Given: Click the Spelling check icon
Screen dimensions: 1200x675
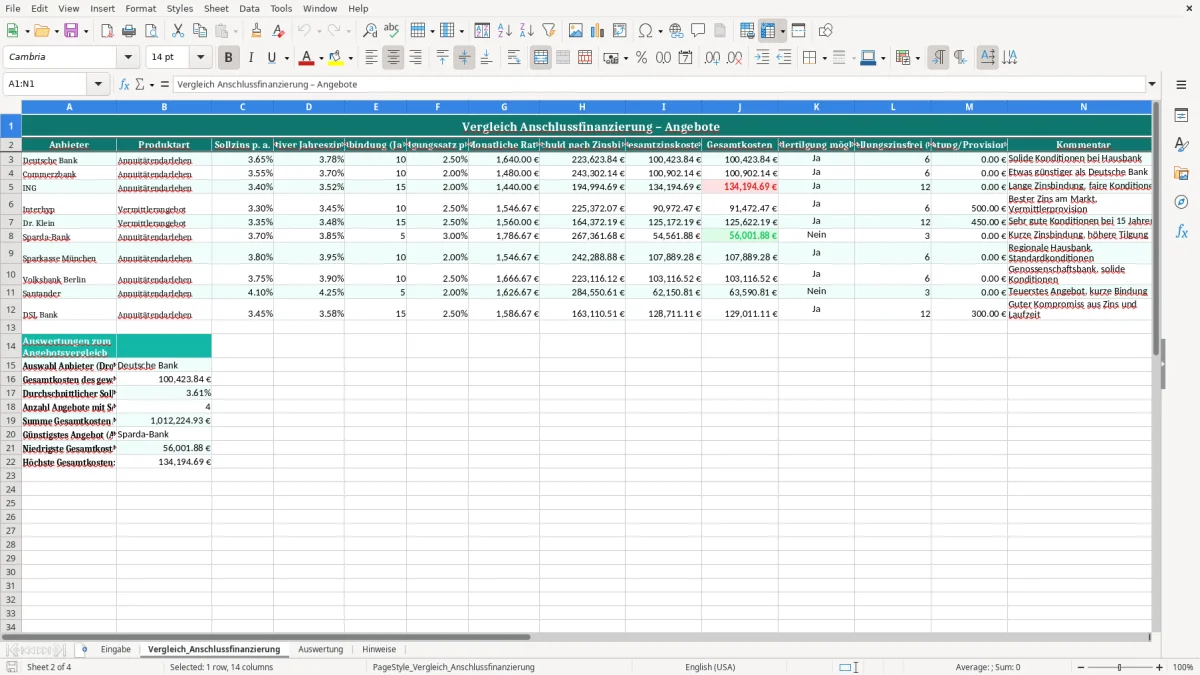Looking at the screenshot, I should click(x=392, y=31).
